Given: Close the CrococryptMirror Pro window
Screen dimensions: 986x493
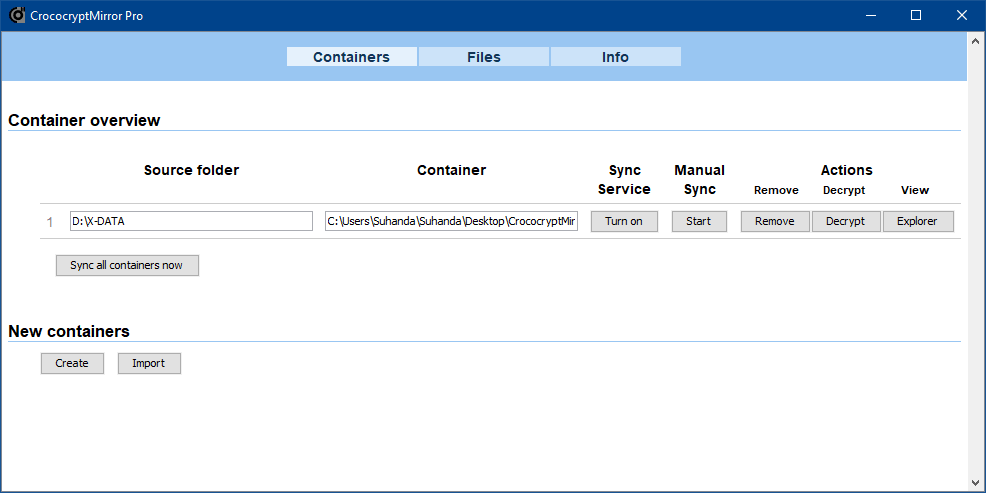Looking at the screenshot, I should point(961,15).
